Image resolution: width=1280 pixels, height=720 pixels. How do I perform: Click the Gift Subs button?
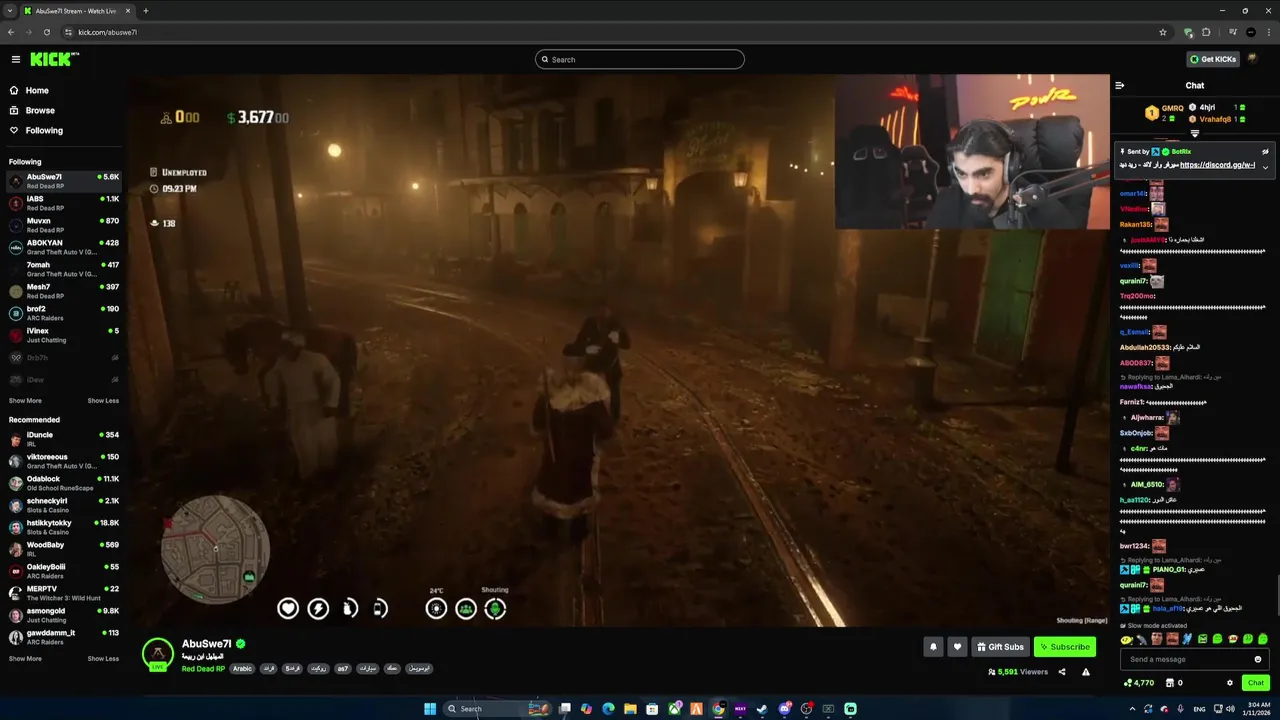[1000, 647]
